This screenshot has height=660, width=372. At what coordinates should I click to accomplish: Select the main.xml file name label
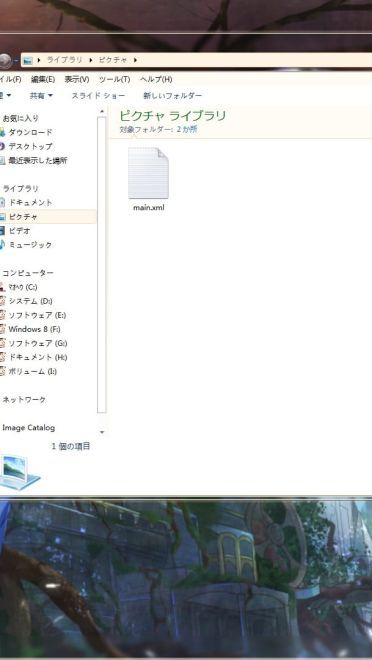point(149,208)
